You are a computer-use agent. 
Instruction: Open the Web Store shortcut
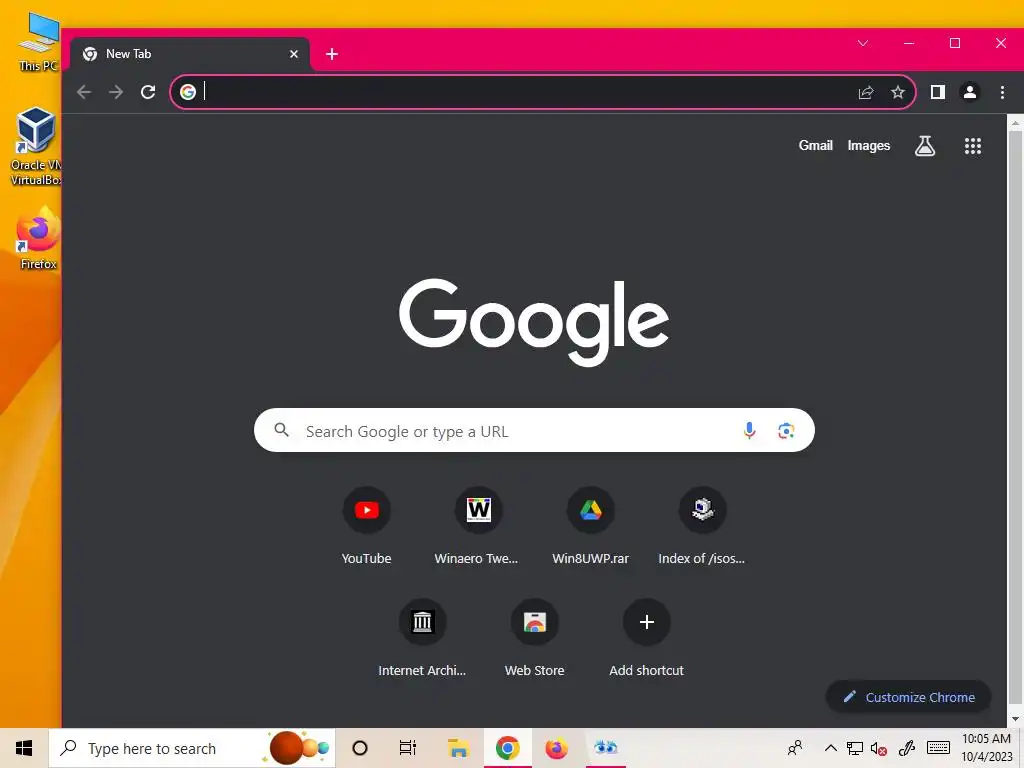click(x=534, y=638)
